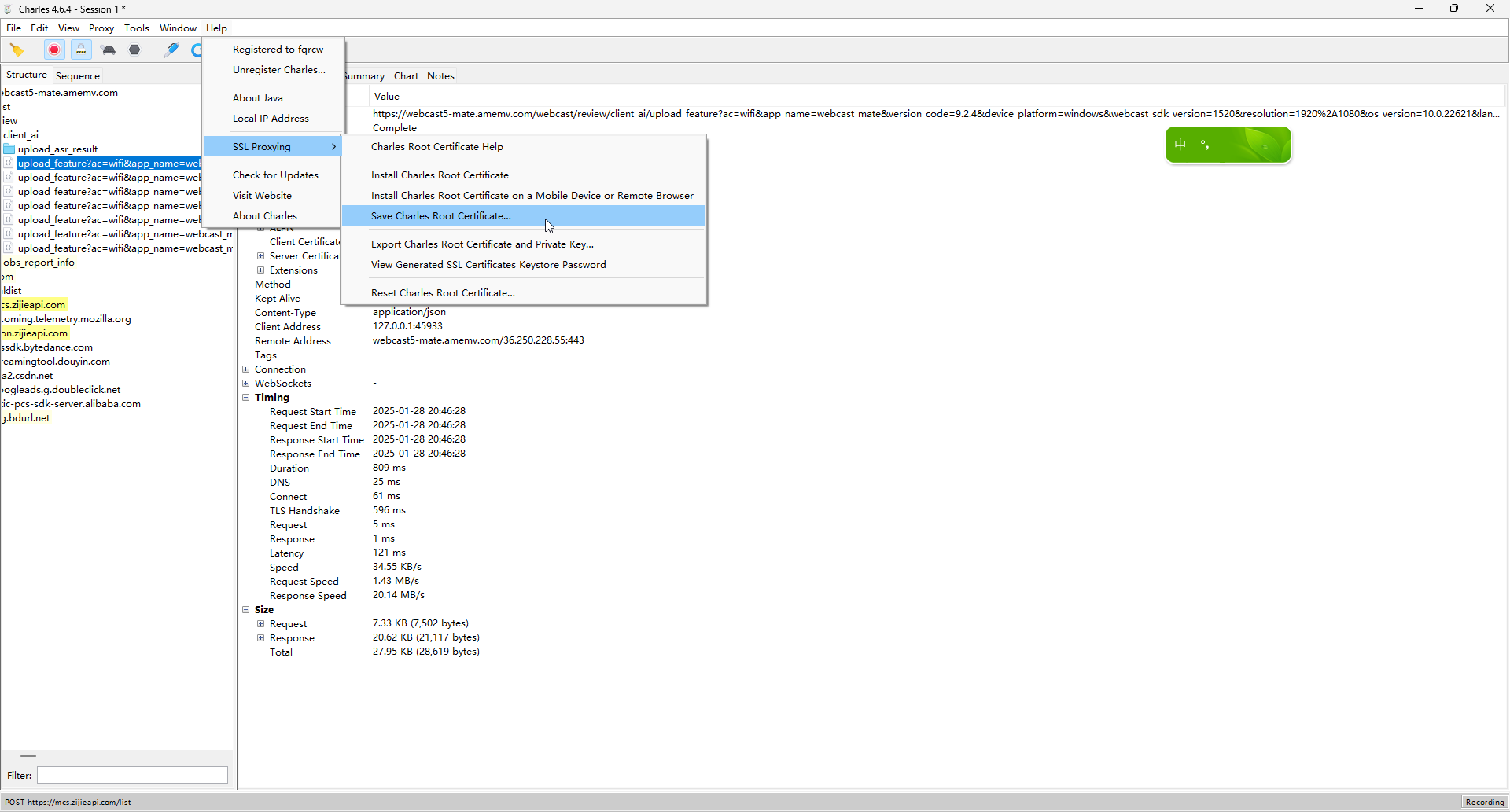The width and height of the screenshot is (1510, 812).
Task: Select the upload_asr_result folder icon
Action: point(9,149)
